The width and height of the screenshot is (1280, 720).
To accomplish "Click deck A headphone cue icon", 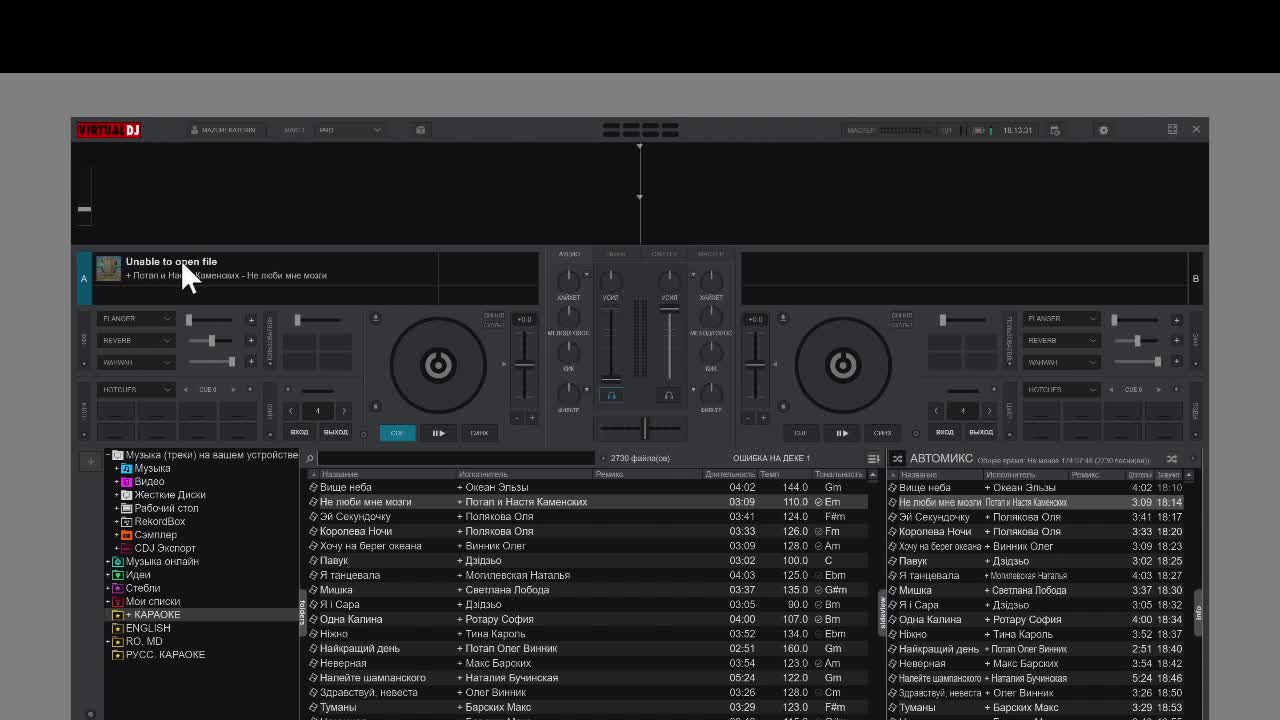I will tap(612, 395).
